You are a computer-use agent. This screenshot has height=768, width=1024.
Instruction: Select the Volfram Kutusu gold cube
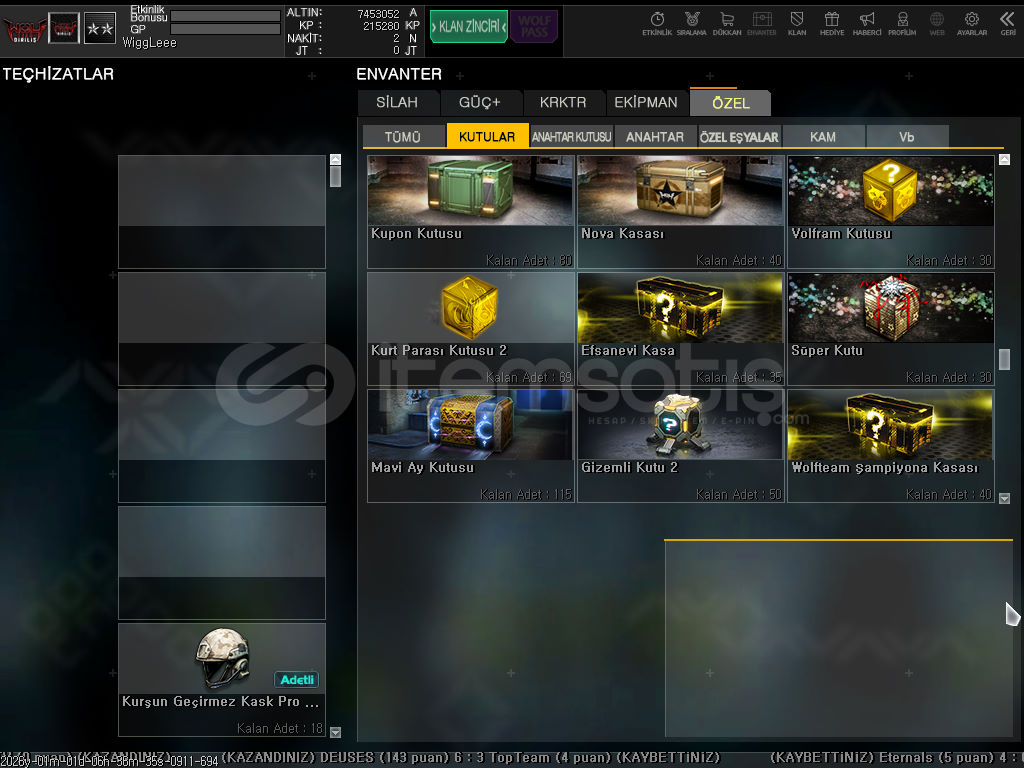pyautogui.click(x=891, y=212)
